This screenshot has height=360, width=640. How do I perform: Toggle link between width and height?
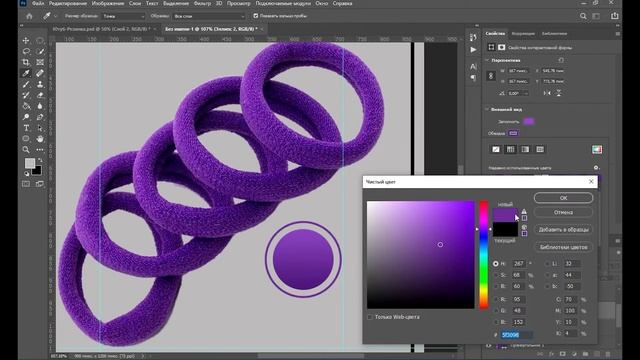[491, 76]
